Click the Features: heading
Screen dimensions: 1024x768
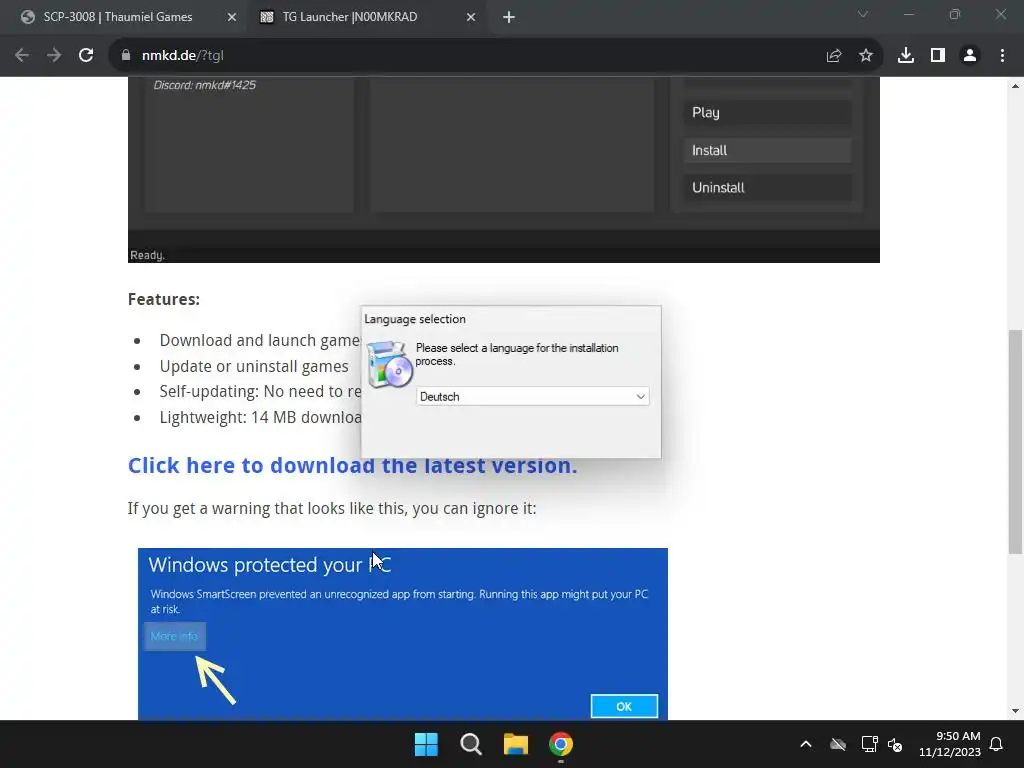click(x=164, y=299)
